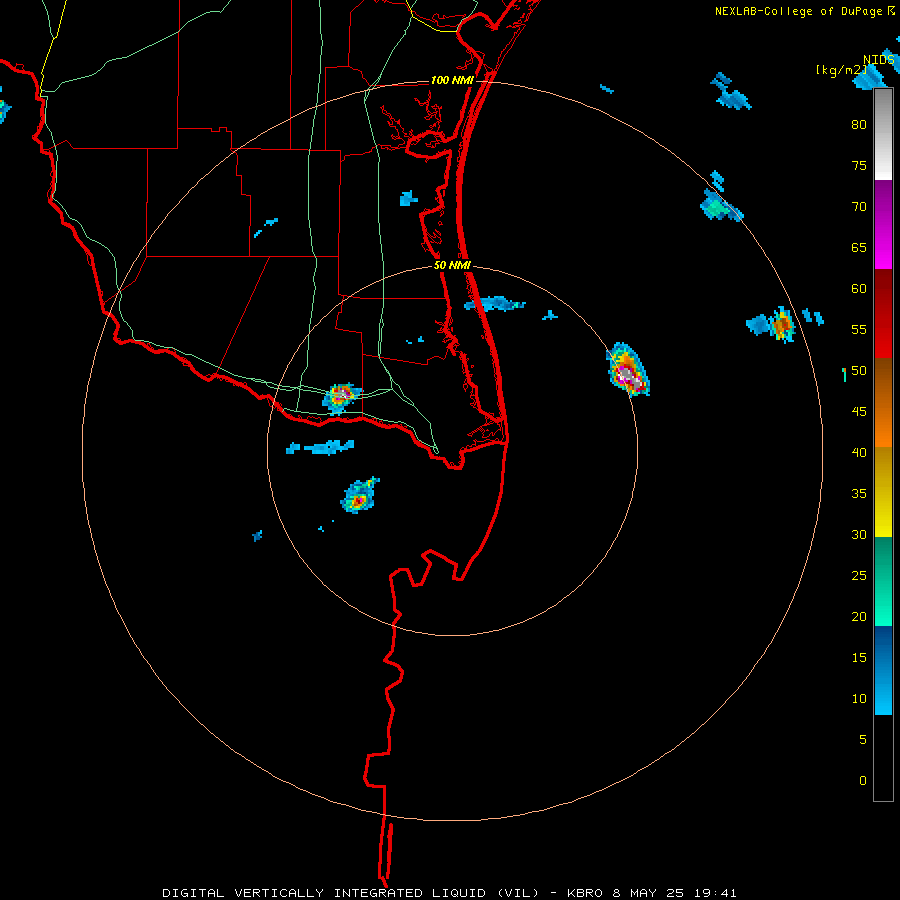Click the 15 value on the color scale

pyautogui.click(x=859, y=657)
